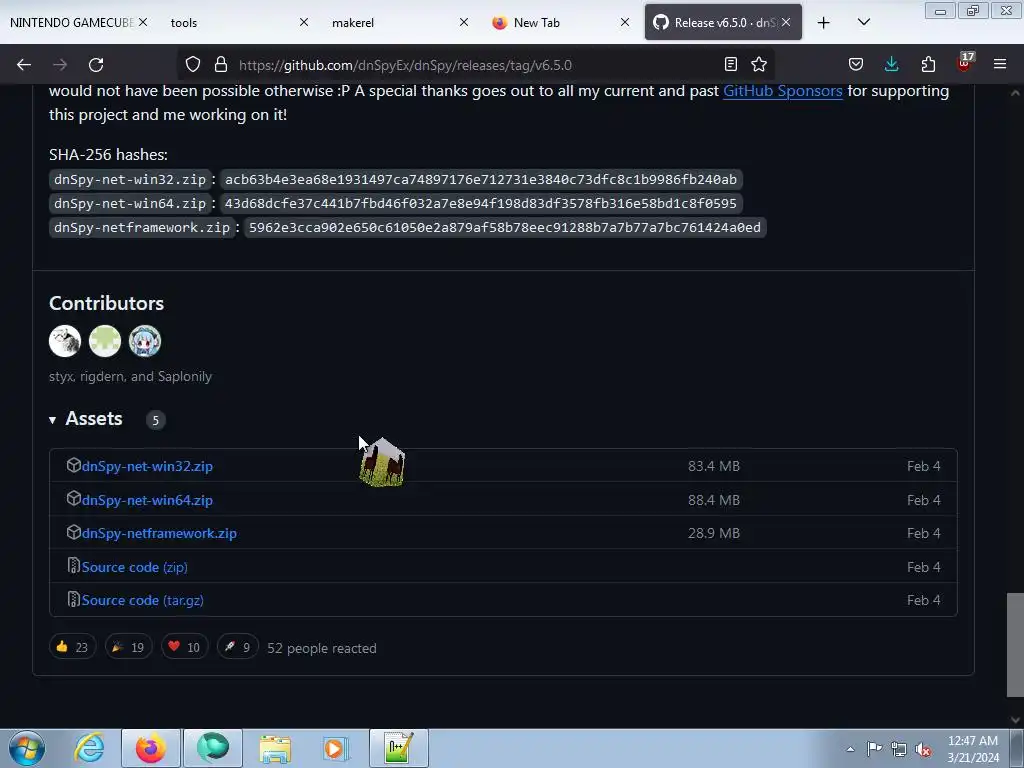Open Windows Explorer folder from taskbar

[275, 748]
